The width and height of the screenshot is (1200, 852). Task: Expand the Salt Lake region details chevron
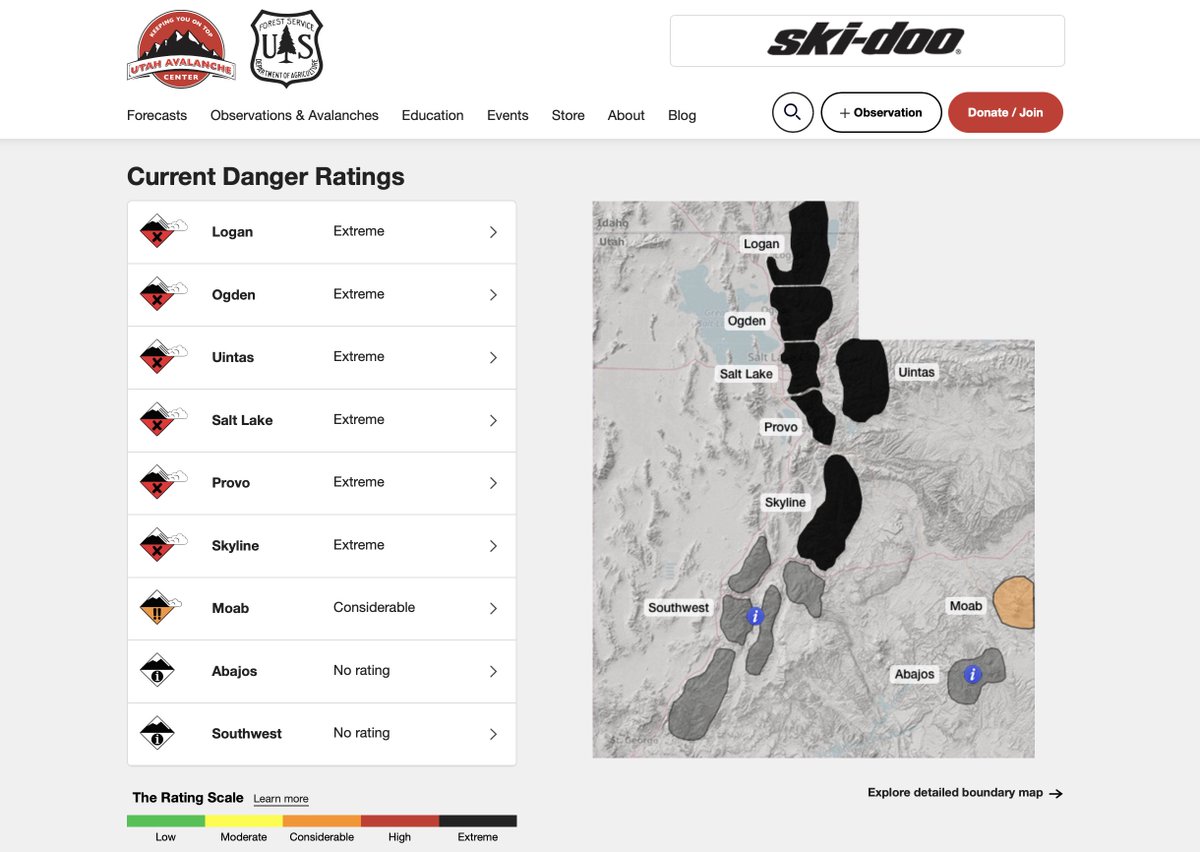[492, 419]
